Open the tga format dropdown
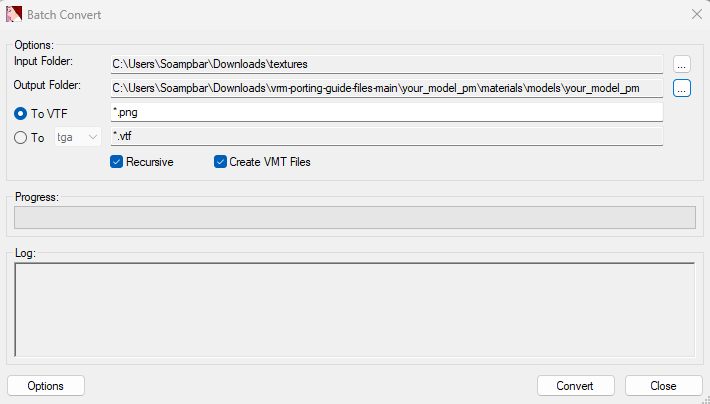 (x=79, y=137)
